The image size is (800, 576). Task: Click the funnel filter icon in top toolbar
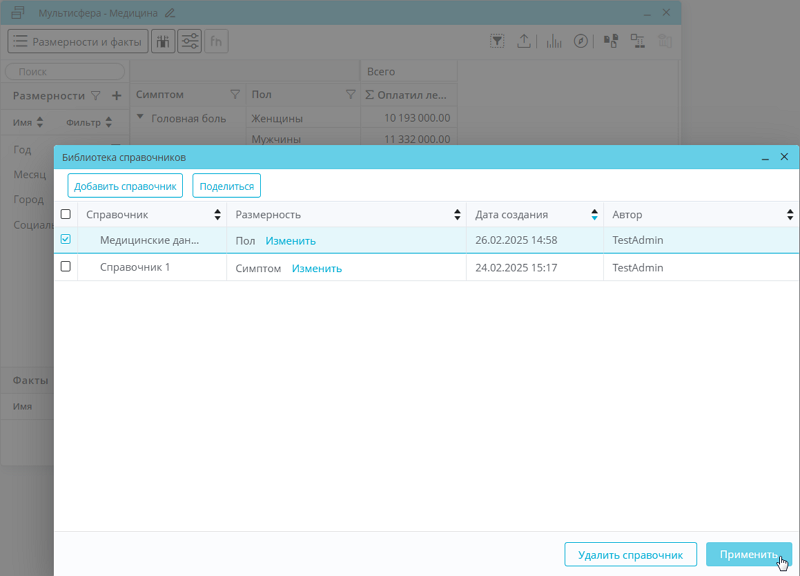(x=497, y=41)
